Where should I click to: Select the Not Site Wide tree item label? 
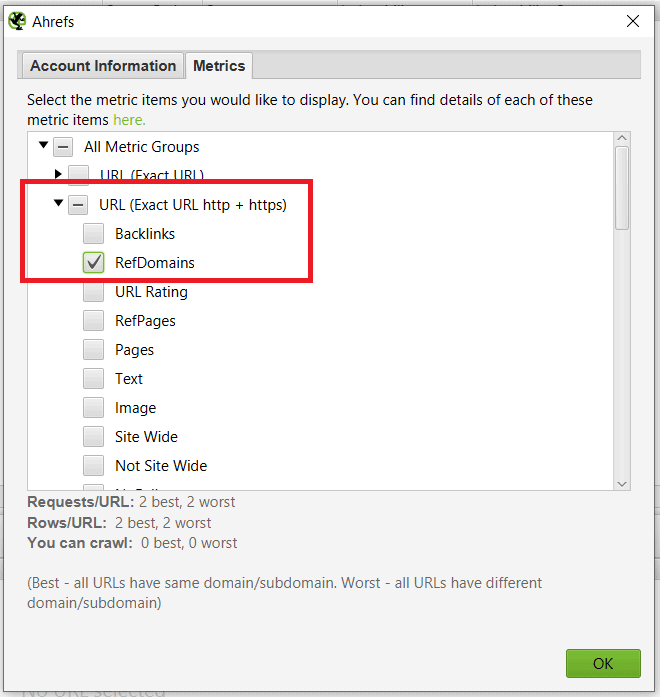click(161, 466)
